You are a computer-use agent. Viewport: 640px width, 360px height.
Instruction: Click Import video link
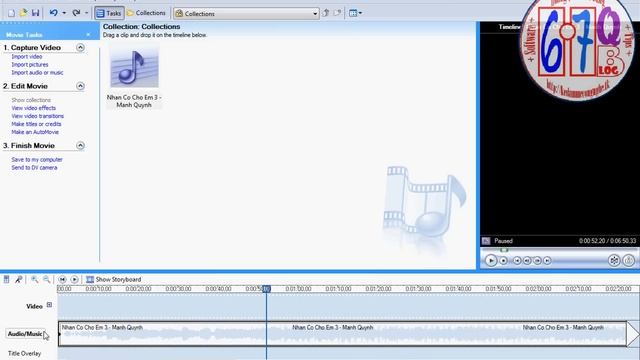pos(27,57)
